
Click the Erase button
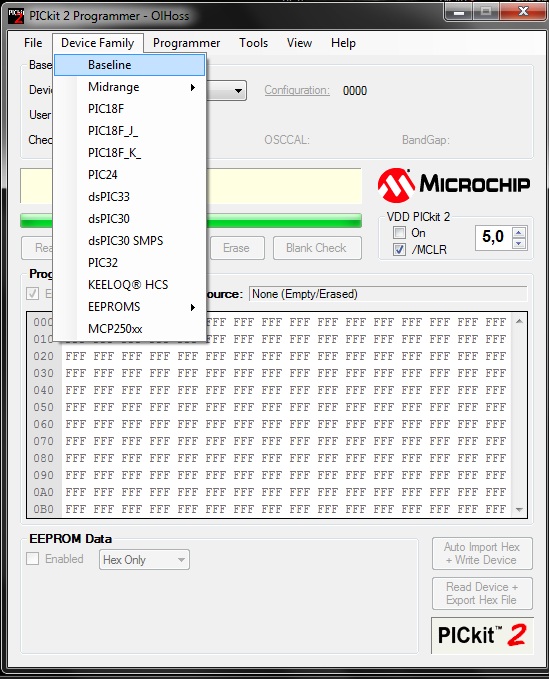237,248
